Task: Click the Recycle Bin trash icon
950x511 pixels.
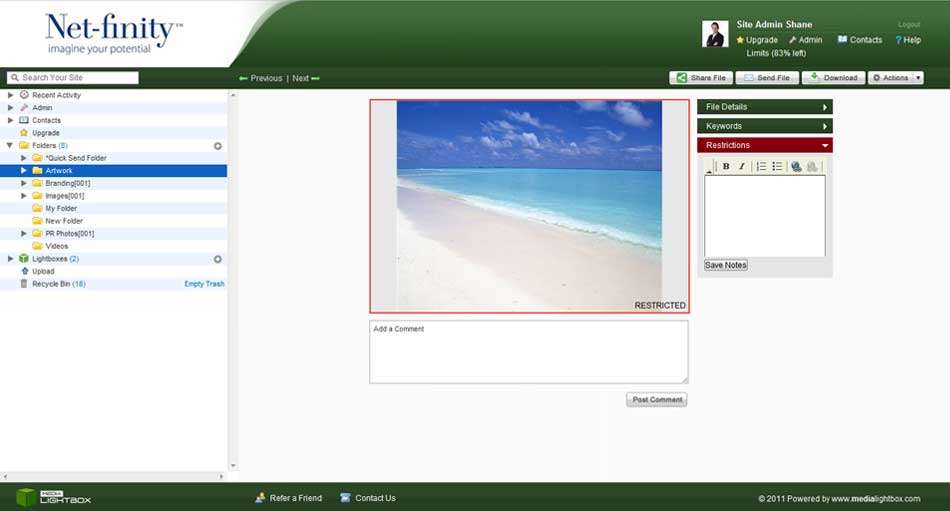Action: 24,284
